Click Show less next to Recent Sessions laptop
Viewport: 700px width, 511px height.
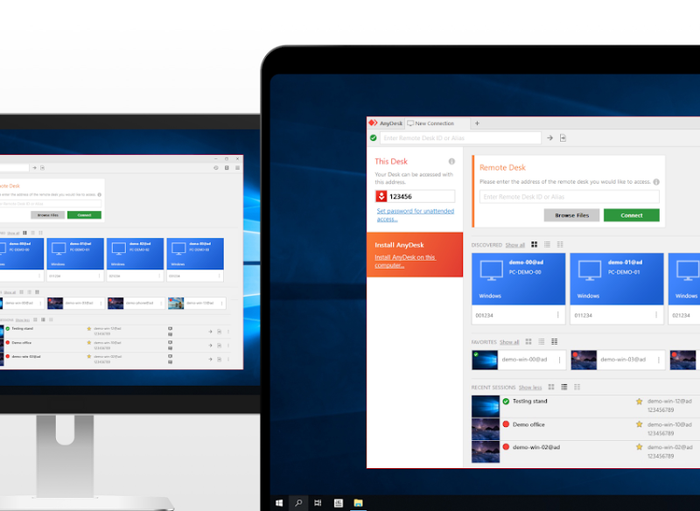[530, 387]
